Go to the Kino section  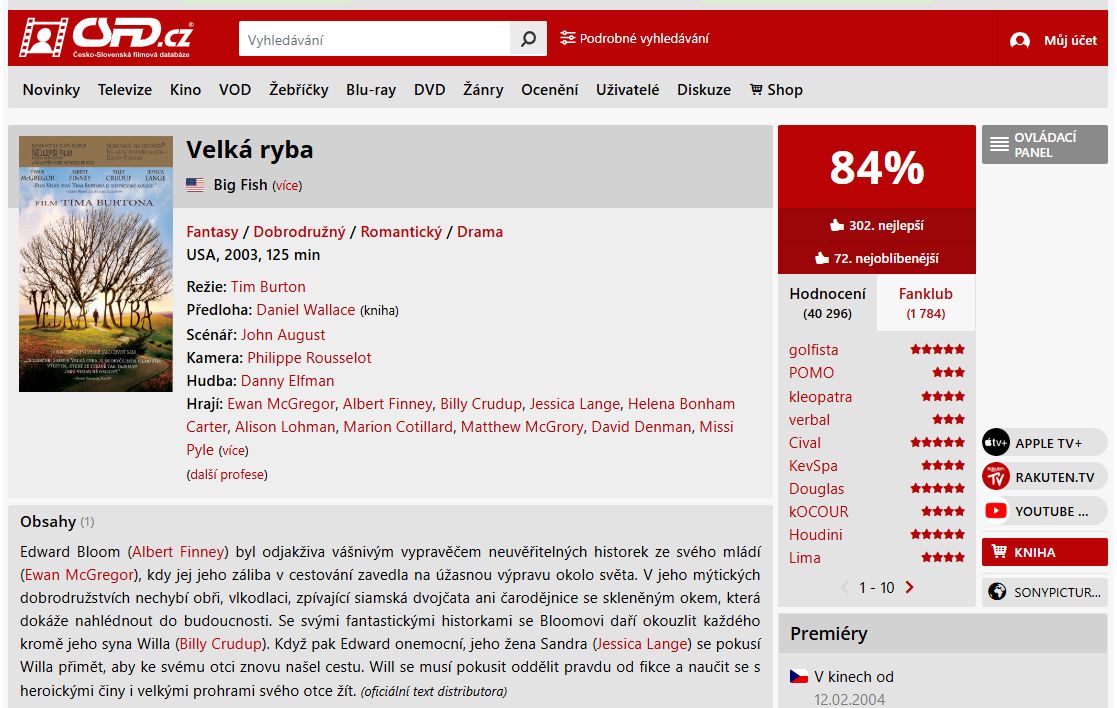click(x=185, y=90)
